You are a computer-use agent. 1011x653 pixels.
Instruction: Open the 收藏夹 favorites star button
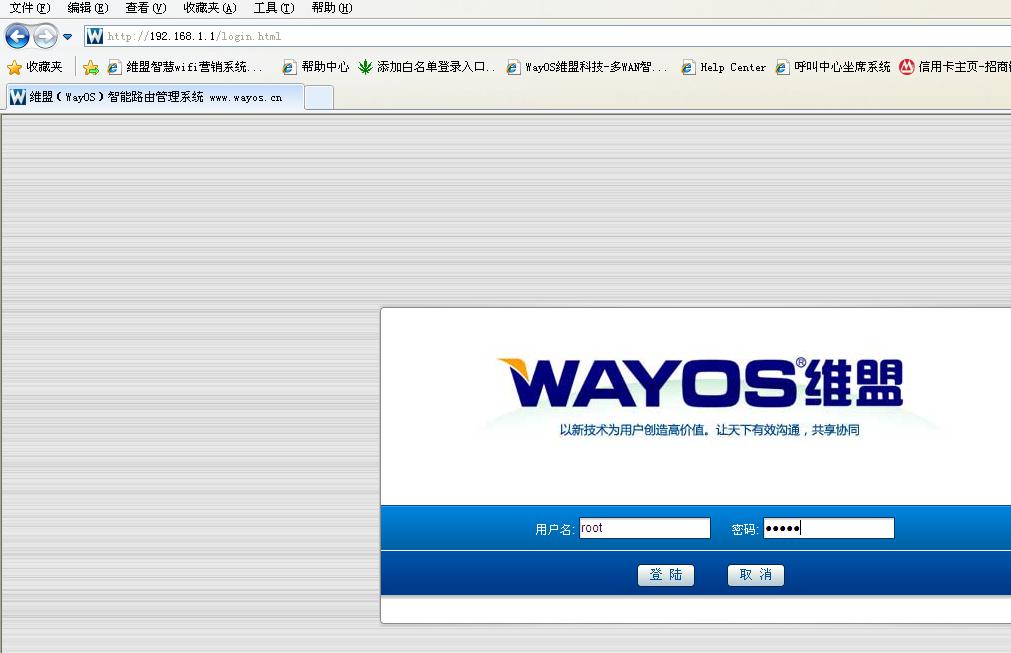(x=35, y=67)
